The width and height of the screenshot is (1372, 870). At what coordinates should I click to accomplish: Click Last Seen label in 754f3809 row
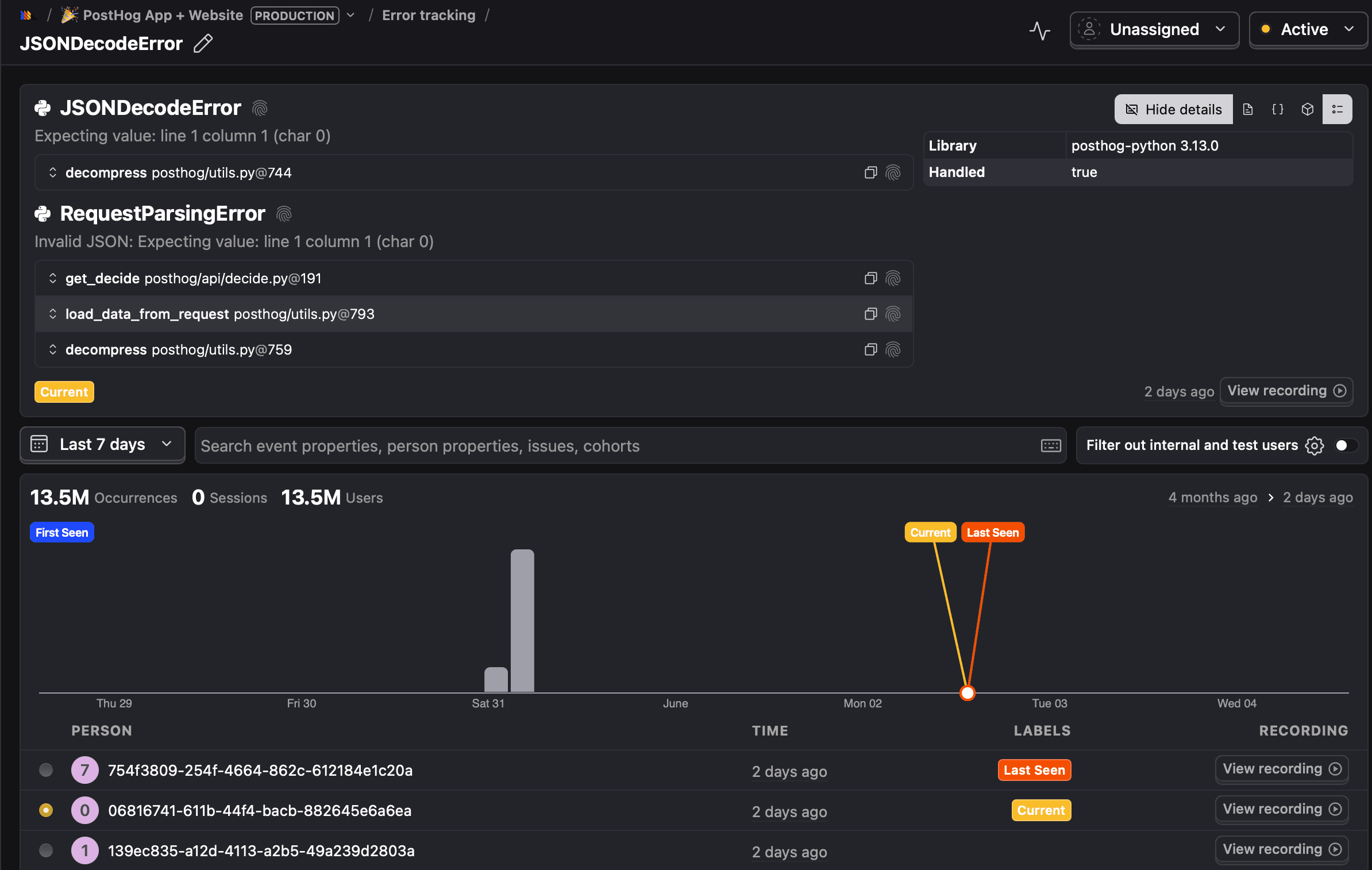click(x=1034, y=770)
